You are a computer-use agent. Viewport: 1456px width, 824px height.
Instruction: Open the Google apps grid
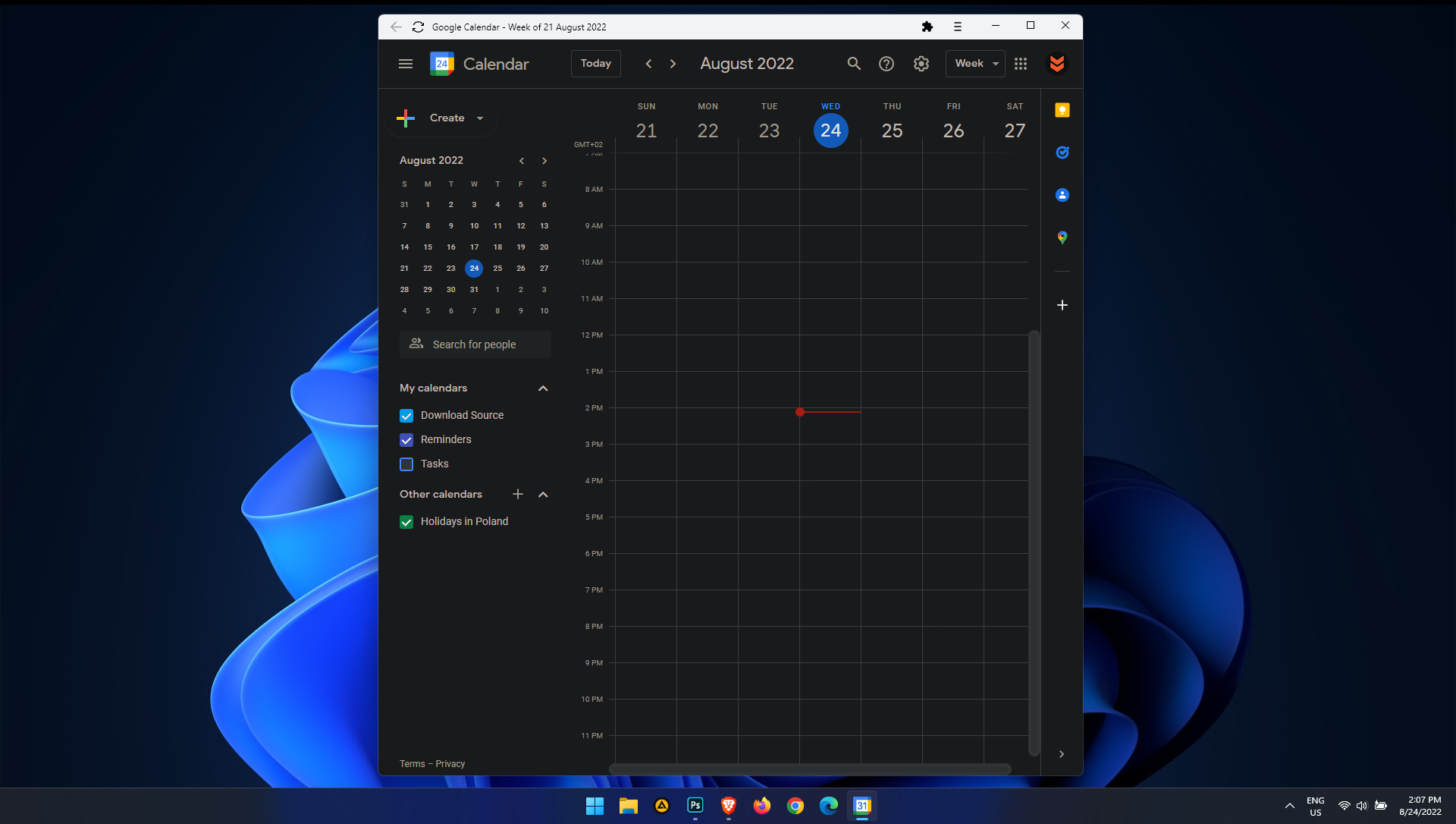(x=1021, y=64)
